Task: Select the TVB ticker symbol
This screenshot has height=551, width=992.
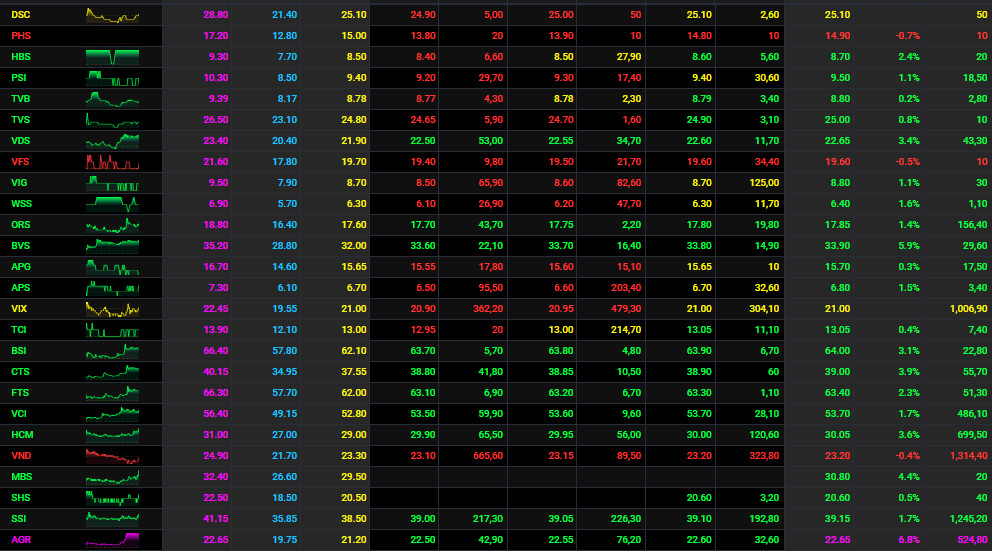Action: click(x=20, y=99)
